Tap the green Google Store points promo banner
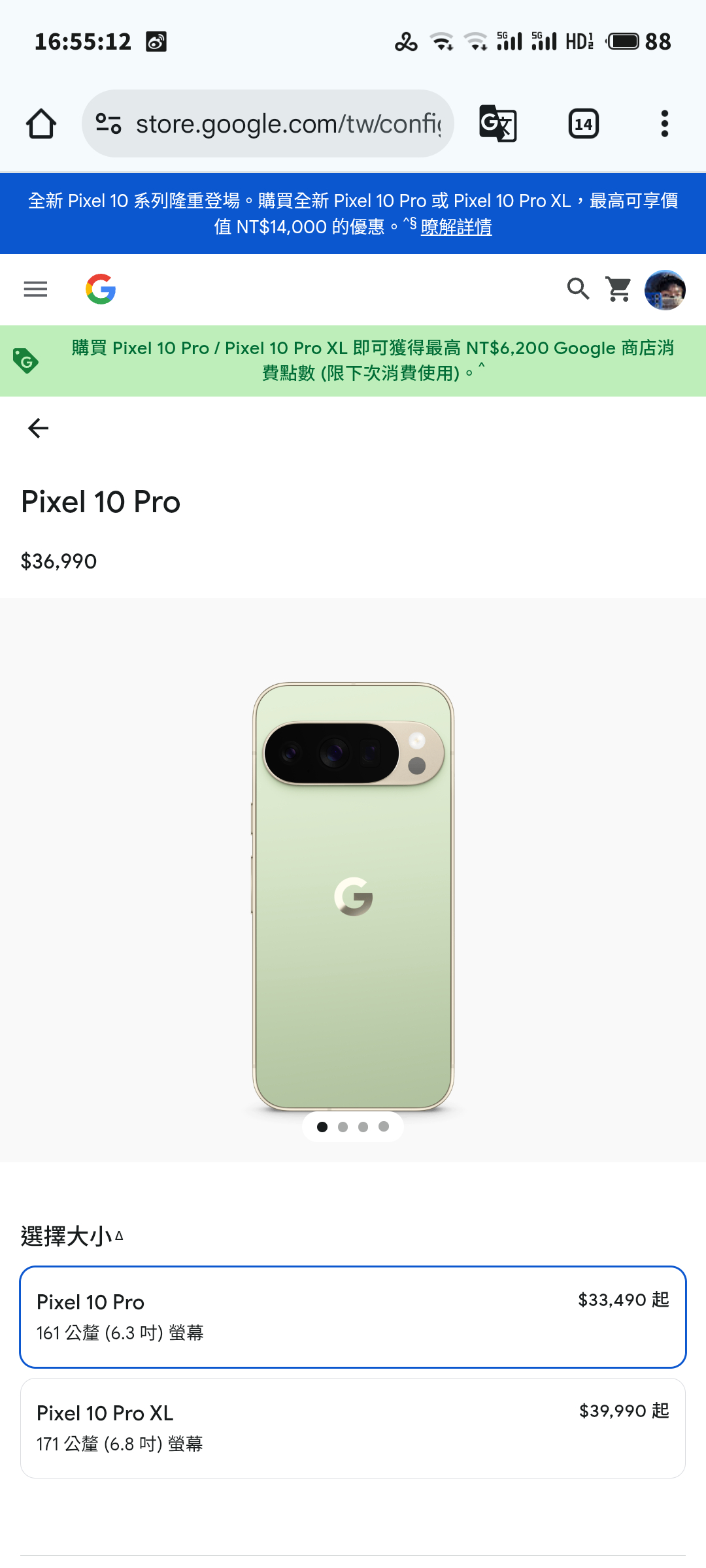 353,361
